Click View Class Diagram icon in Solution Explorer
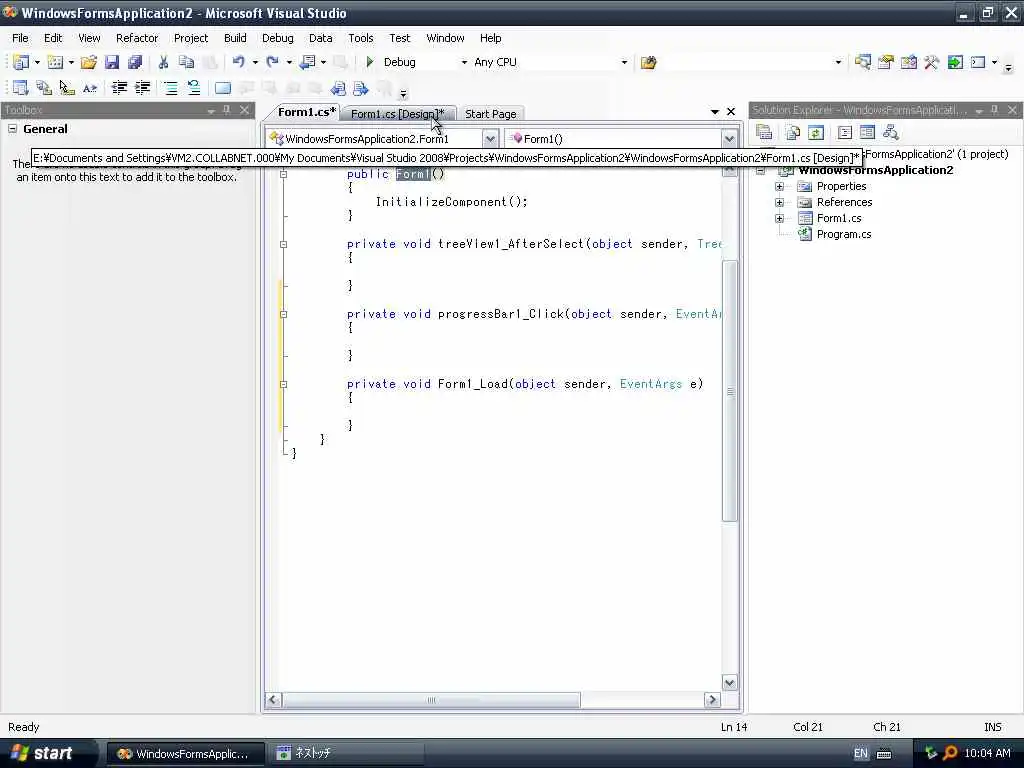This screenshot has width=1024, height=768. point(891,133)
